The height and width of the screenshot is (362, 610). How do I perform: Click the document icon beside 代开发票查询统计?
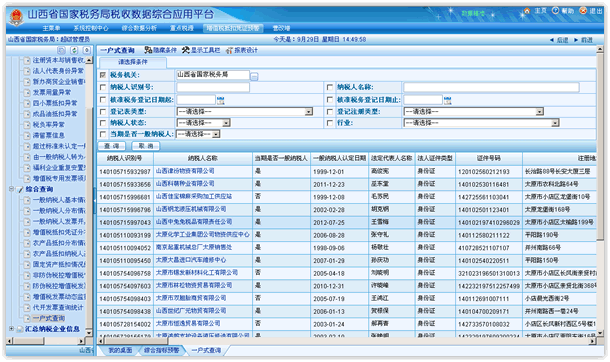27,308
